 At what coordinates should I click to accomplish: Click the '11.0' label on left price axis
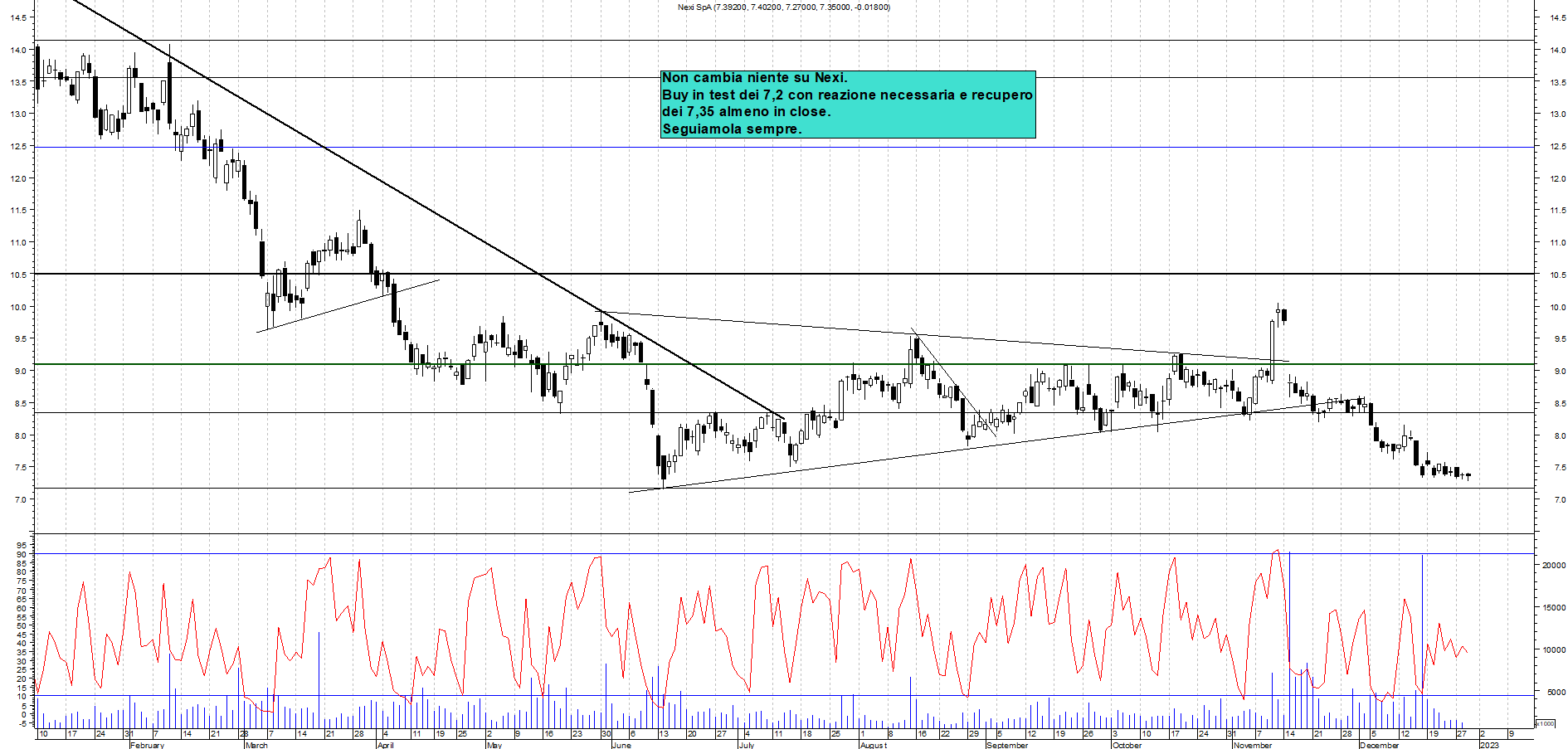click(17, 242)
